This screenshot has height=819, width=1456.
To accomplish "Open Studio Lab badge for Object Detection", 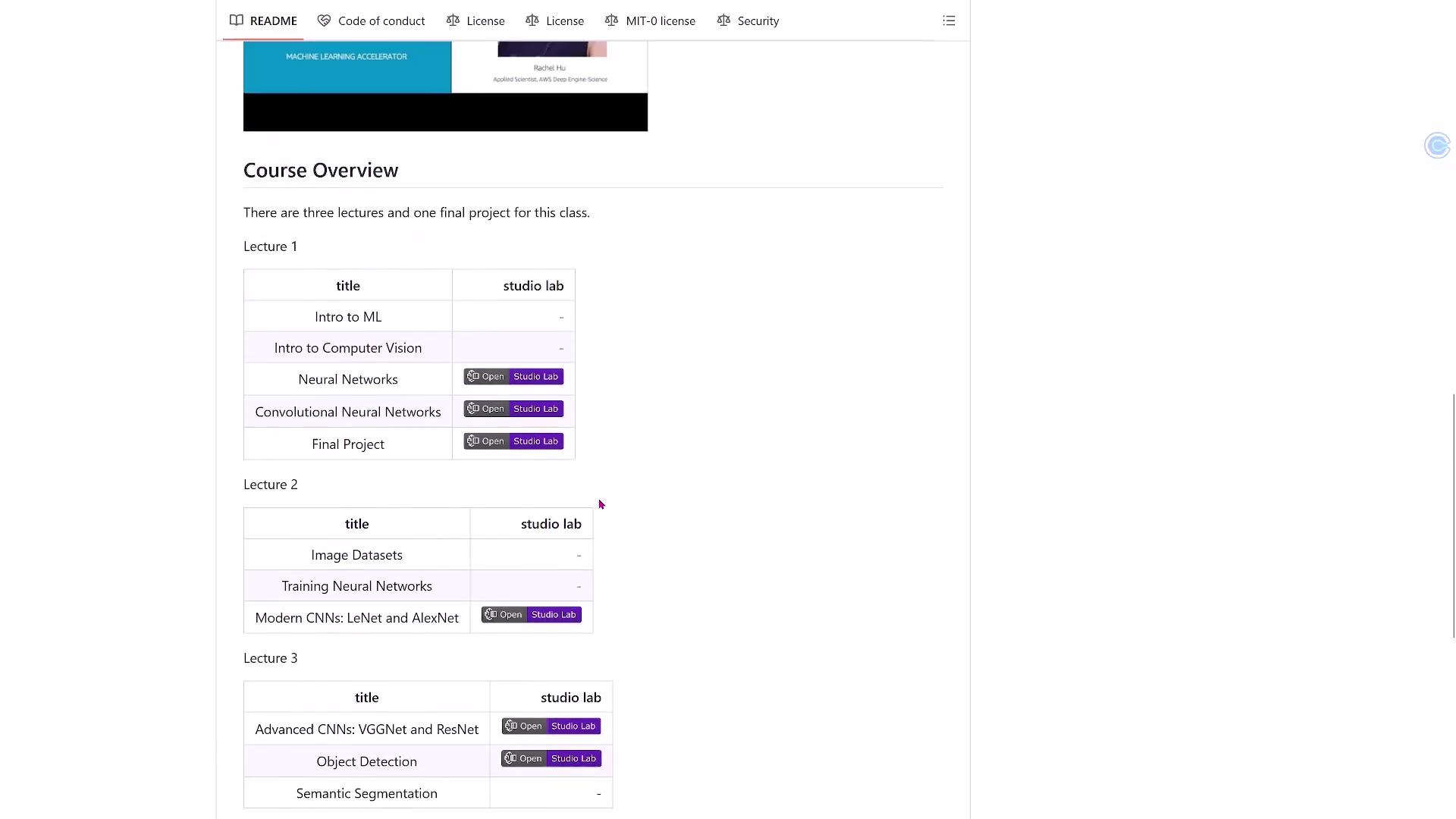I will (x=551, y=759).
